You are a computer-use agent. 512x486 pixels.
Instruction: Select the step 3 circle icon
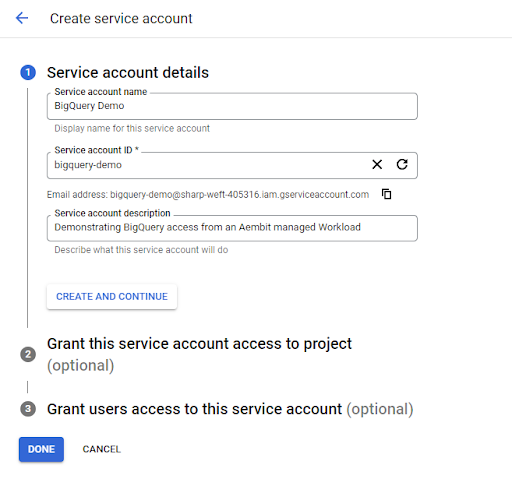click(28, 409)
